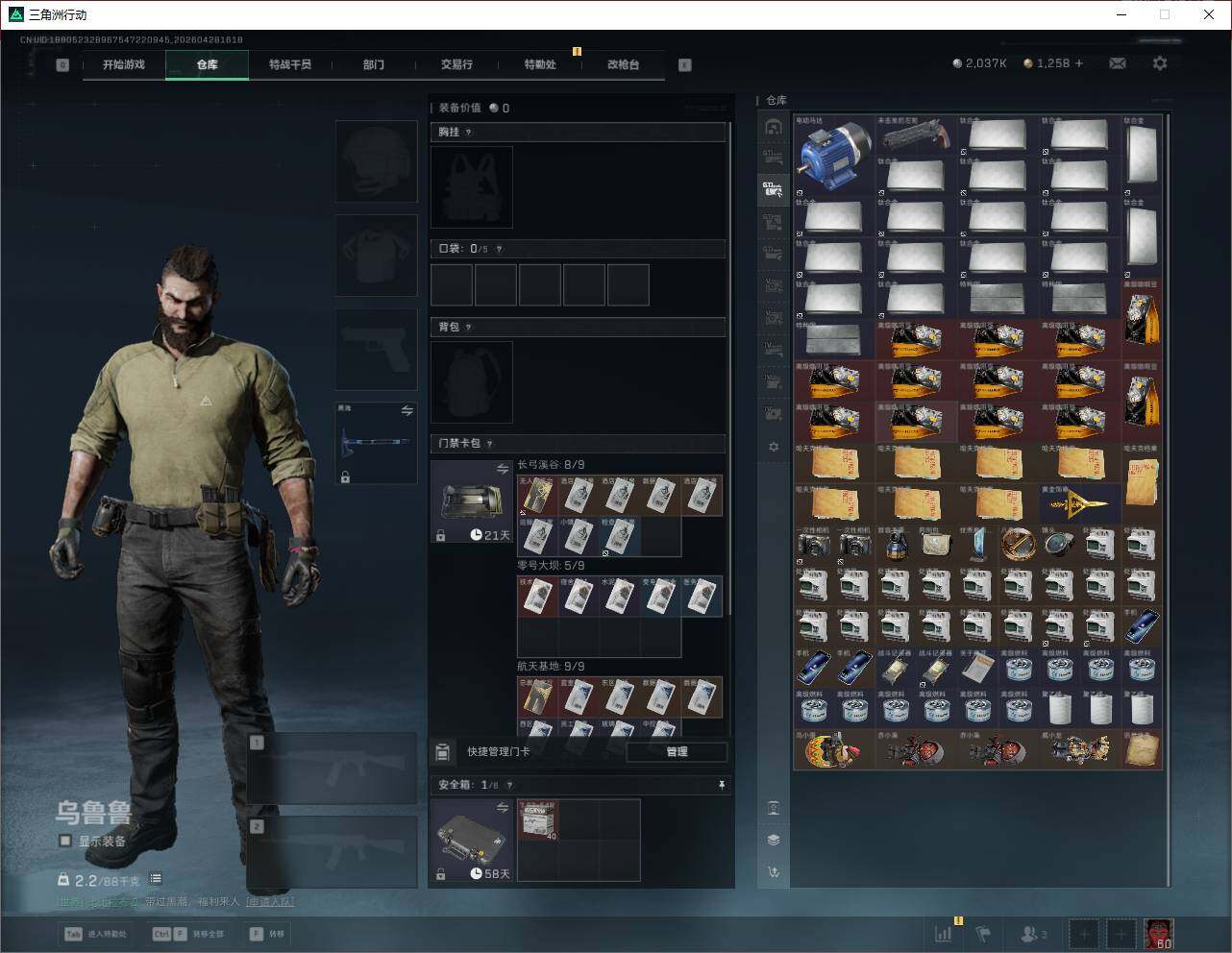Switch to 交易行 tab
The image size is (1232, 953).
coord(456,64)
